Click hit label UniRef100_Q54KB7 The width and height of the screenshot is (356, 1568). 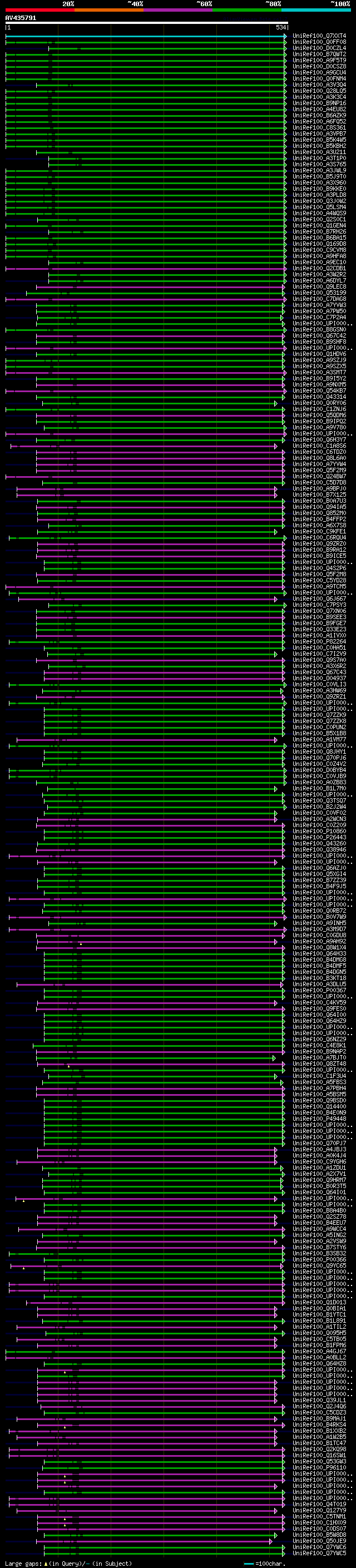[x=319, y=391]
